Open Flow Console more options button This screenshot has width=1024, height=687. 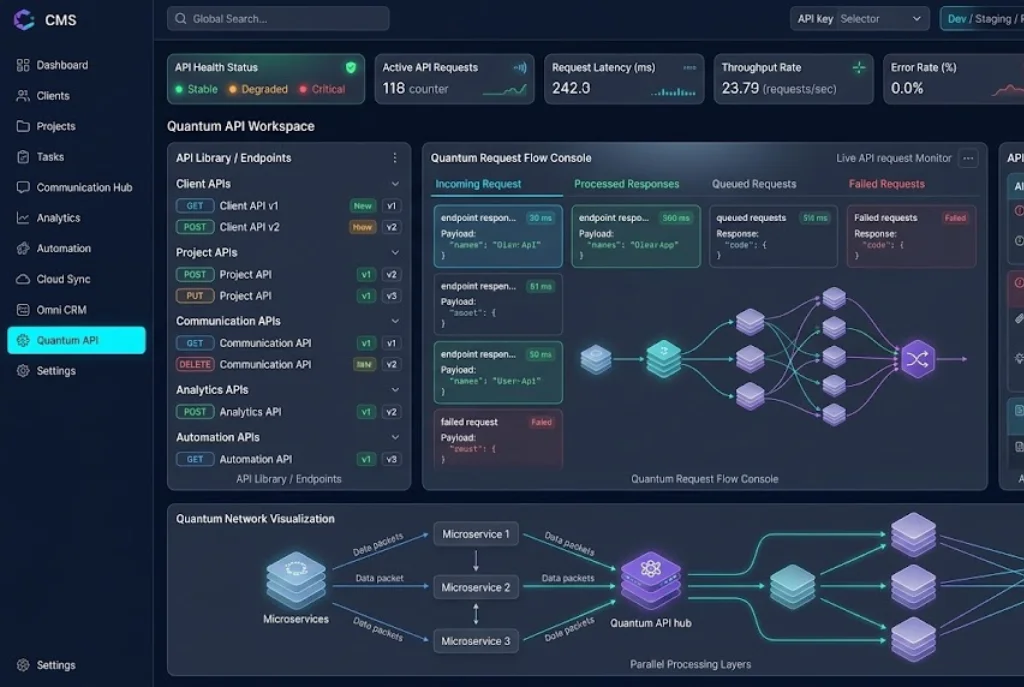click(x=968, y=158)
